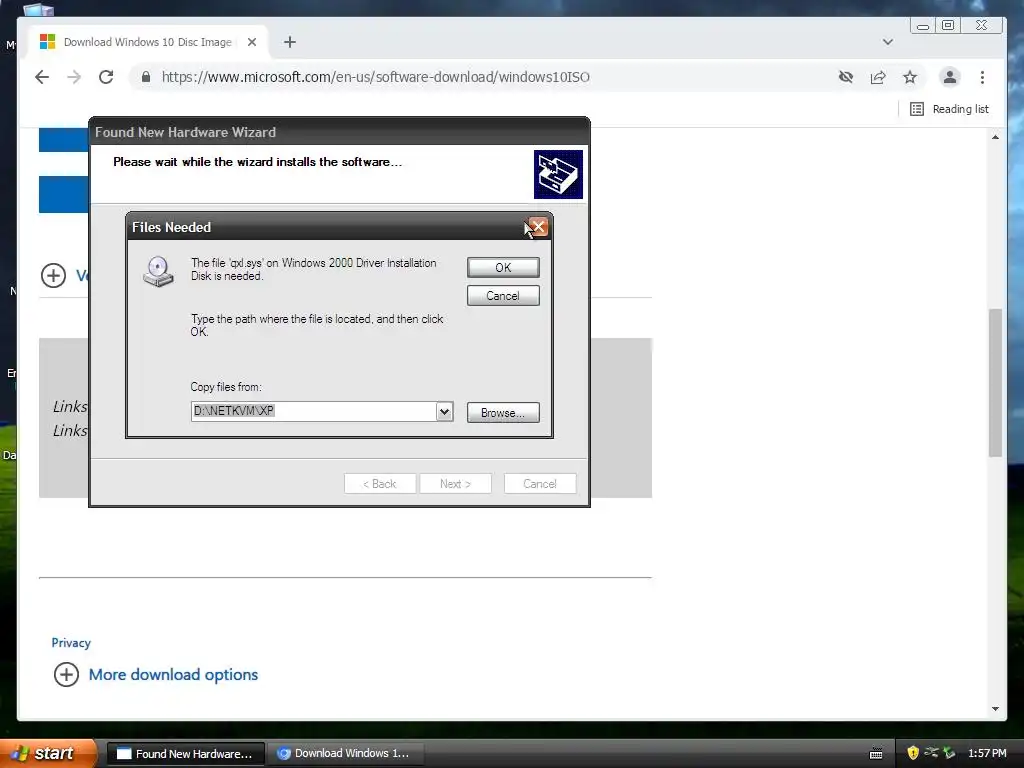Image resolution: width=1024 pixels, height=768 pixels.
Task: Click the share page icon
Action: (878, 77)
